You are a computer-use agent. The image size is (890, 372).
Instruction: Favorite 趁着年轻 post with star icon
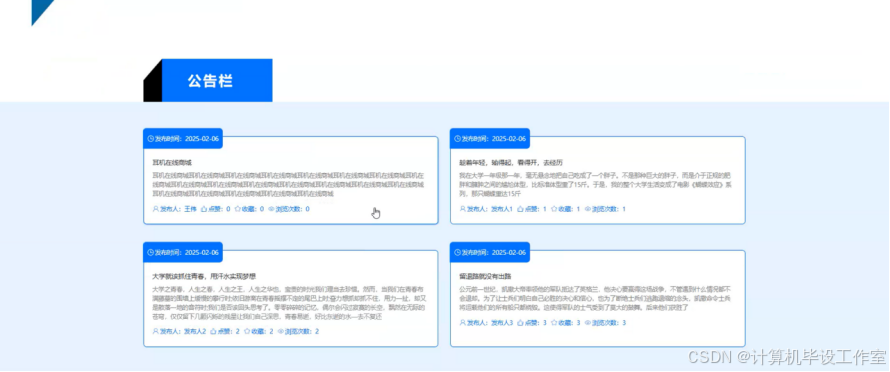coord(554,209)
